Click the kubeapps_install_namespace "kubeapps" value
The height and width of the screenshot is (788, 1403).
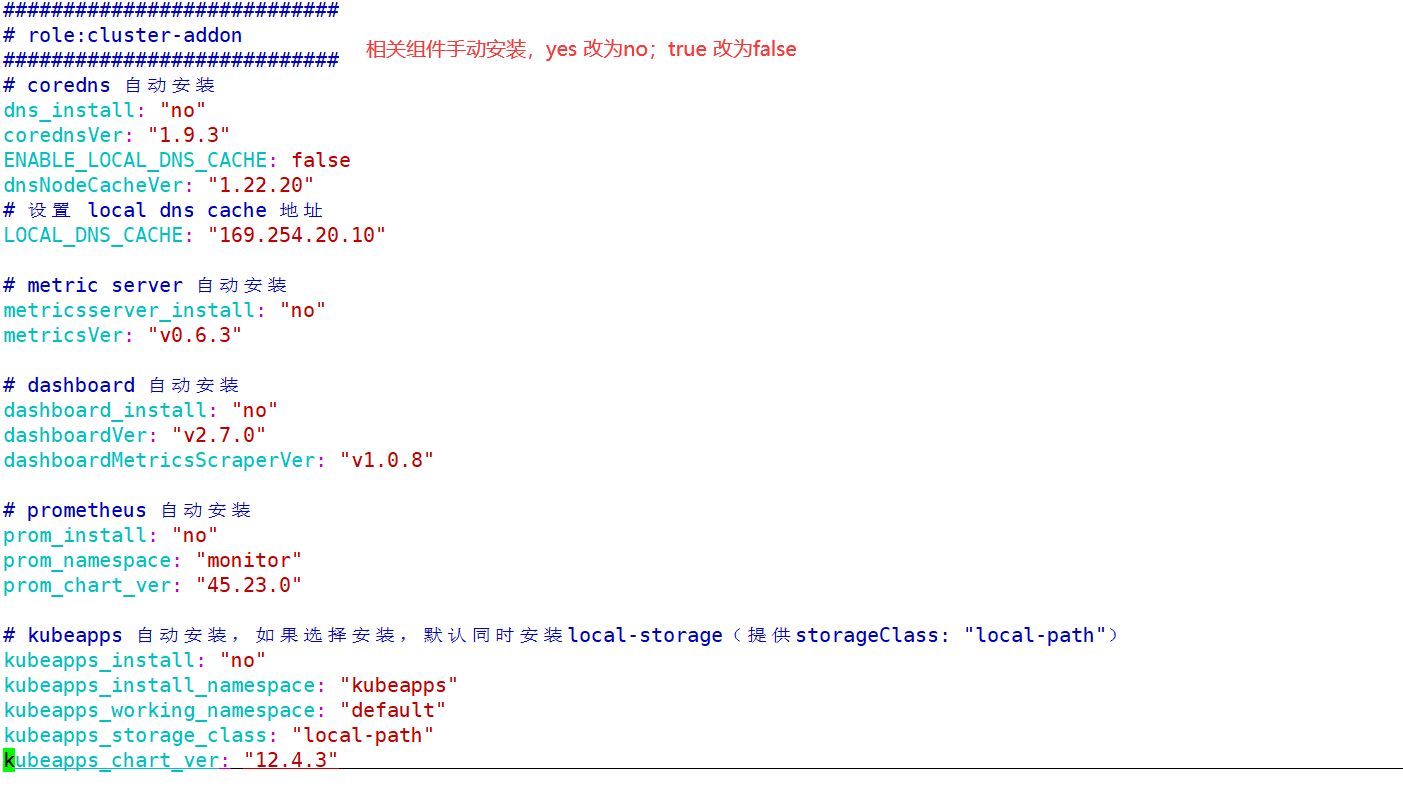click(x=399, y=685)
